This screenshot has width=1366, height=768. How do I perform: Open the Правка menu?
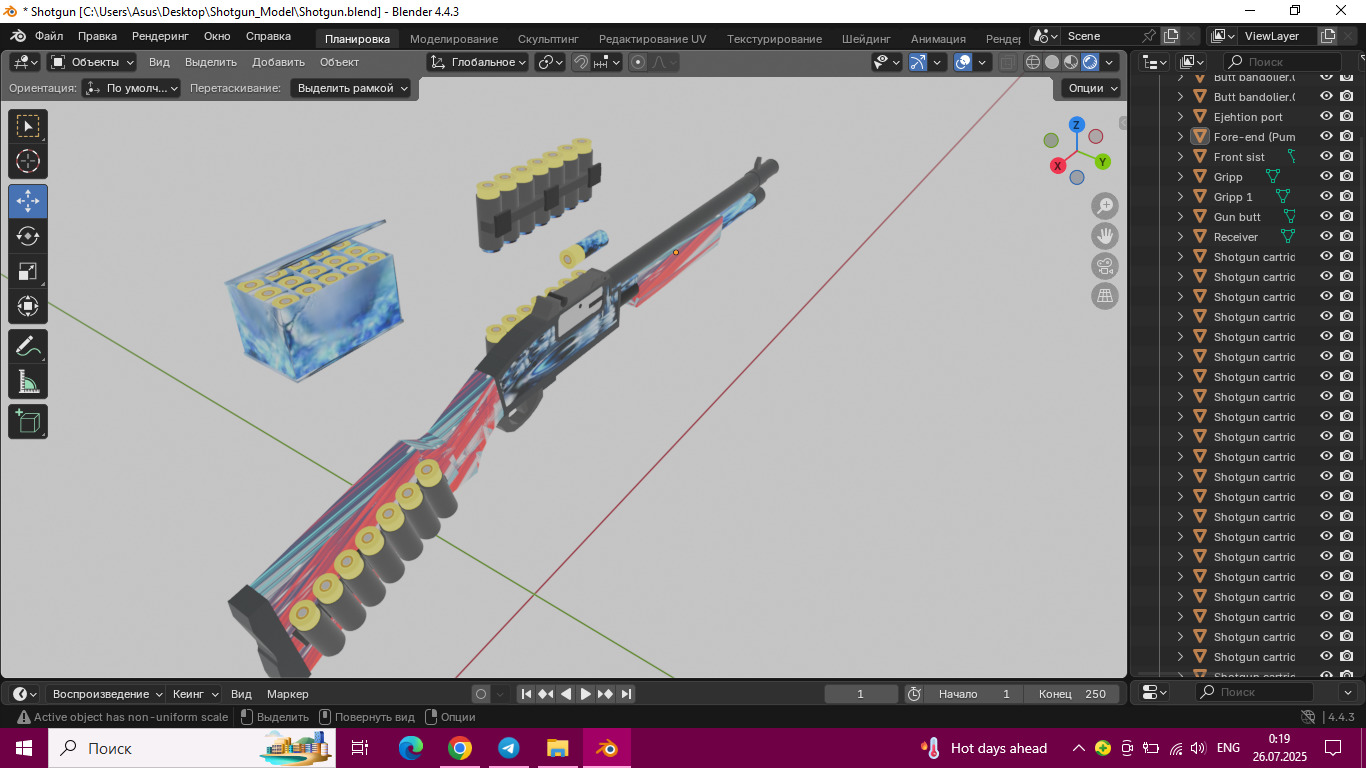(x=97, y=36)
